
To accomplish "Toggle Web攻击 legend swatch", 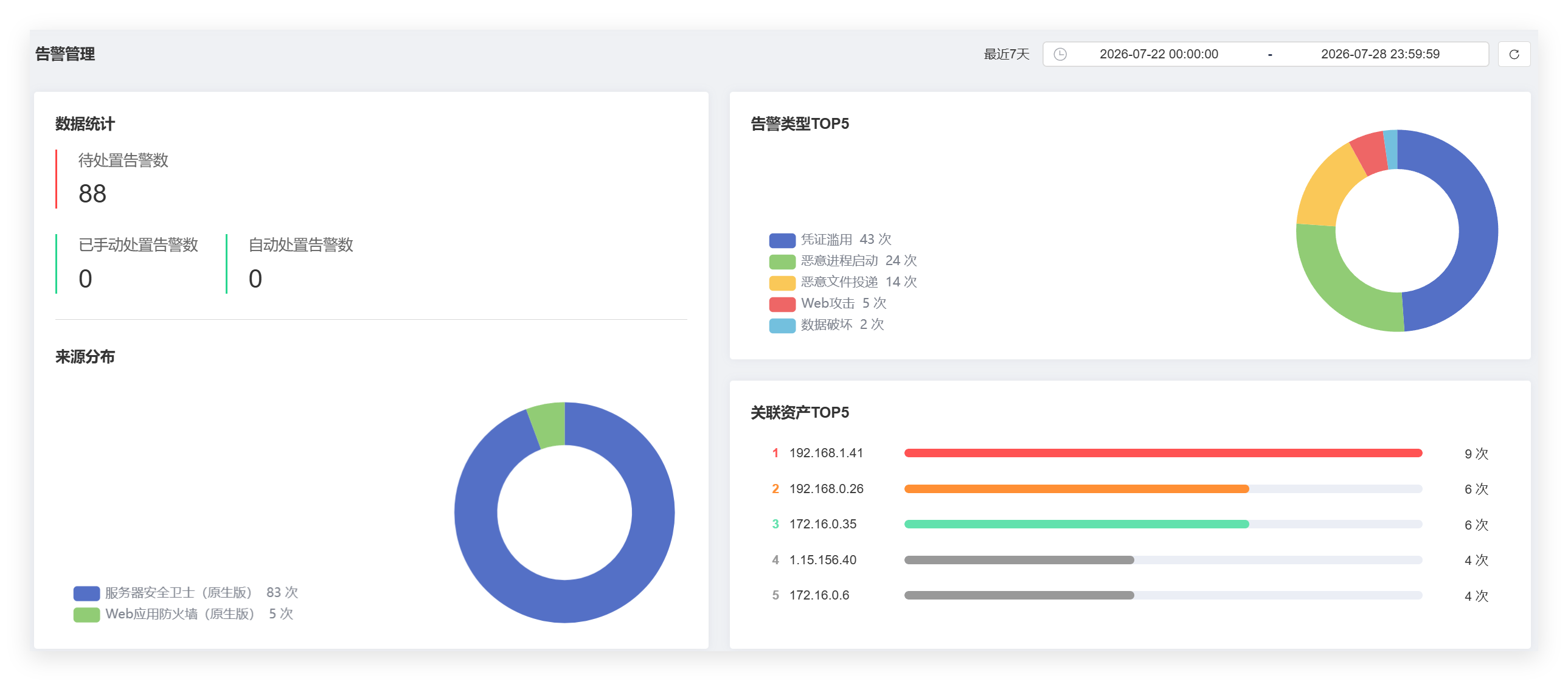I will tap(782, 304).
